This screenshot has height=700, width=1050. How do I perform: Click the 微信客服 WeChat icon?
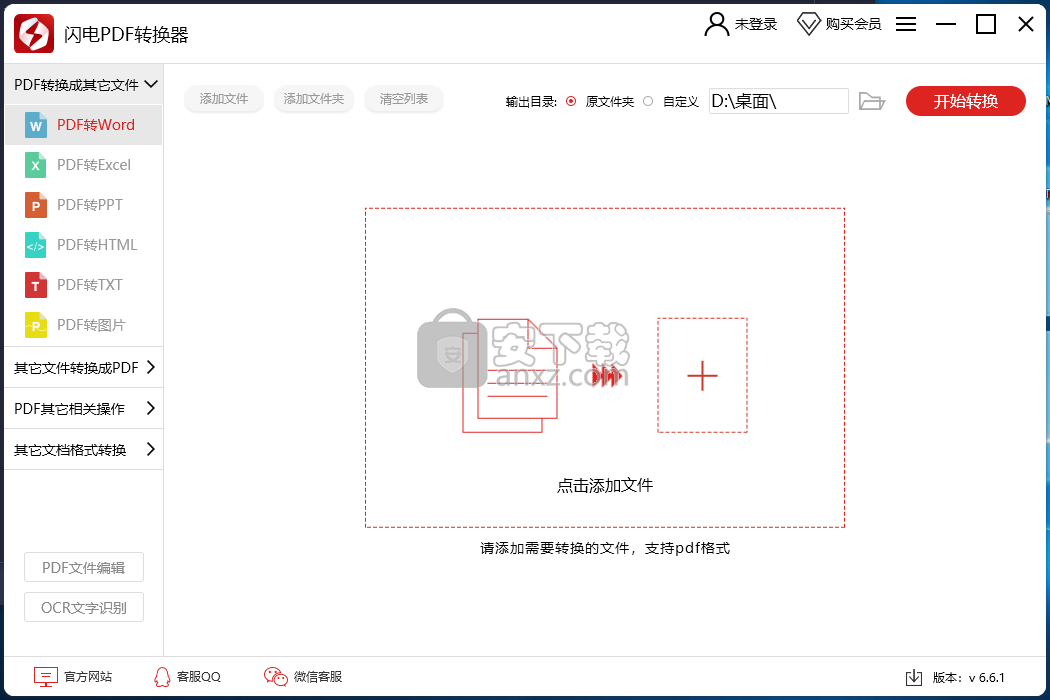click(x=275, y=677)
